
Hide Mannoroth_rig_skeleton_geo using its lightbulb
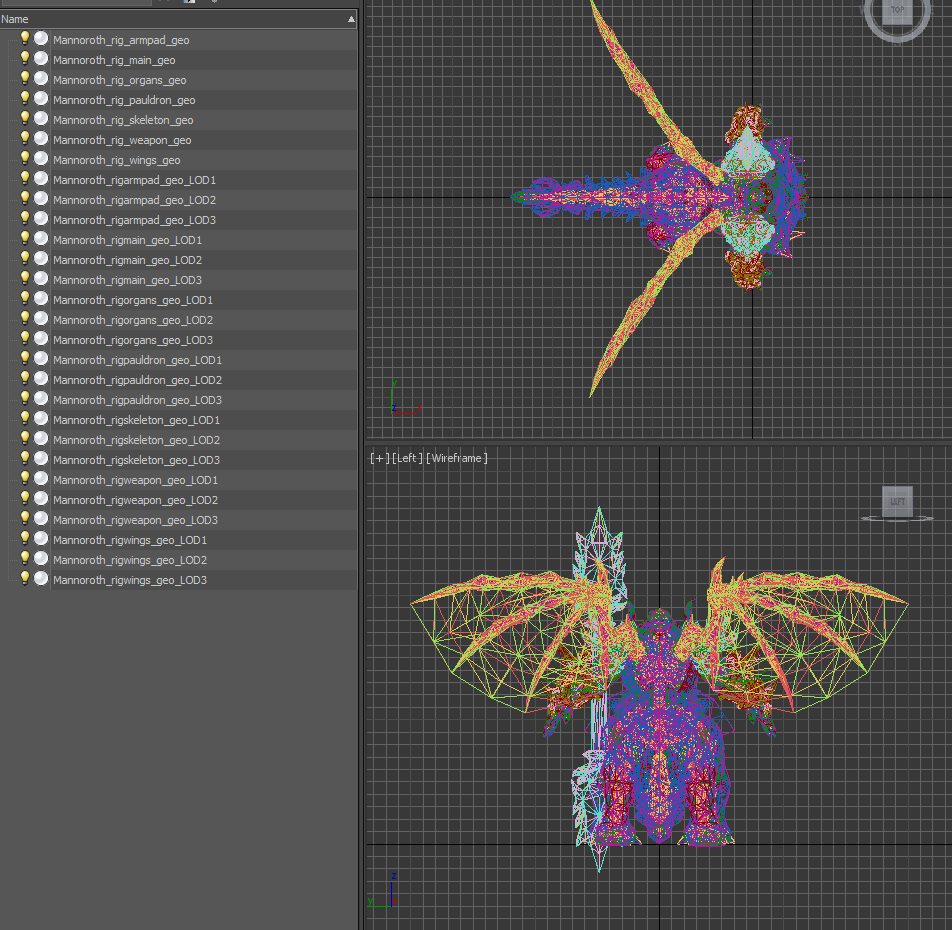[25, 119]
